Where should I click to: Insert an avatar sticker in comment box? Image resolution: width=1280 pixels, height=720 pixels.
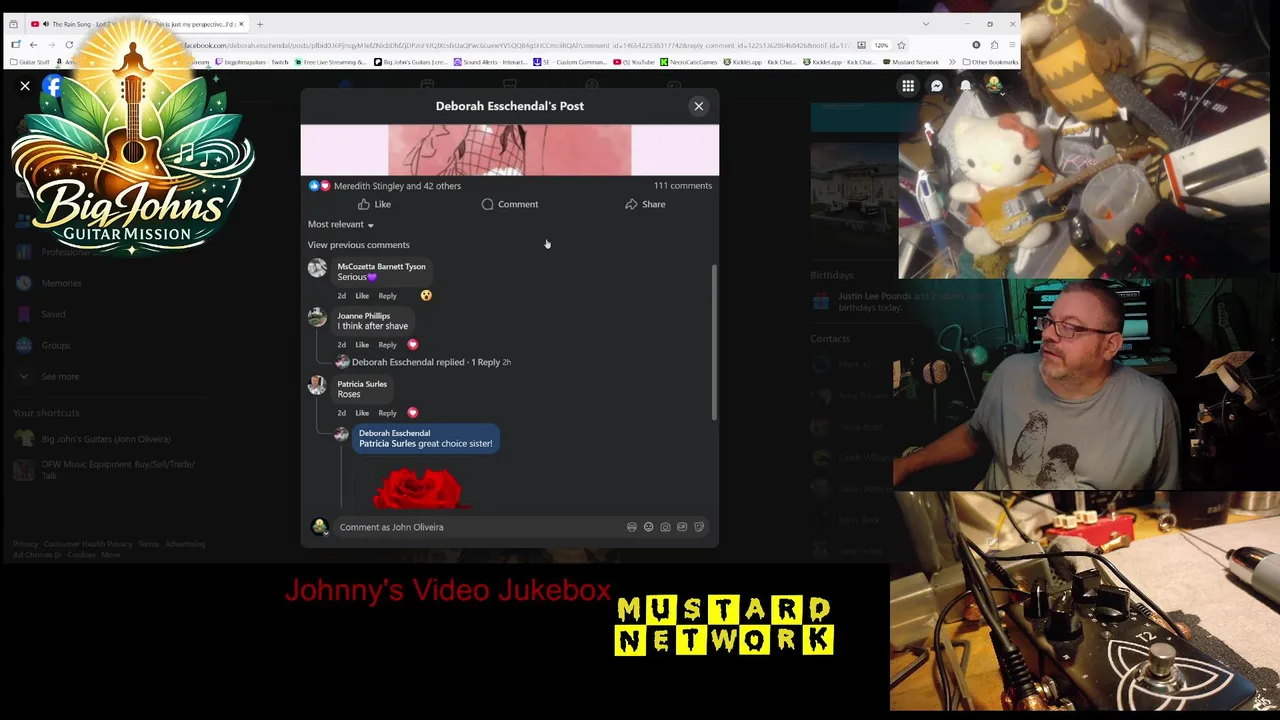(x=631, y=527)
